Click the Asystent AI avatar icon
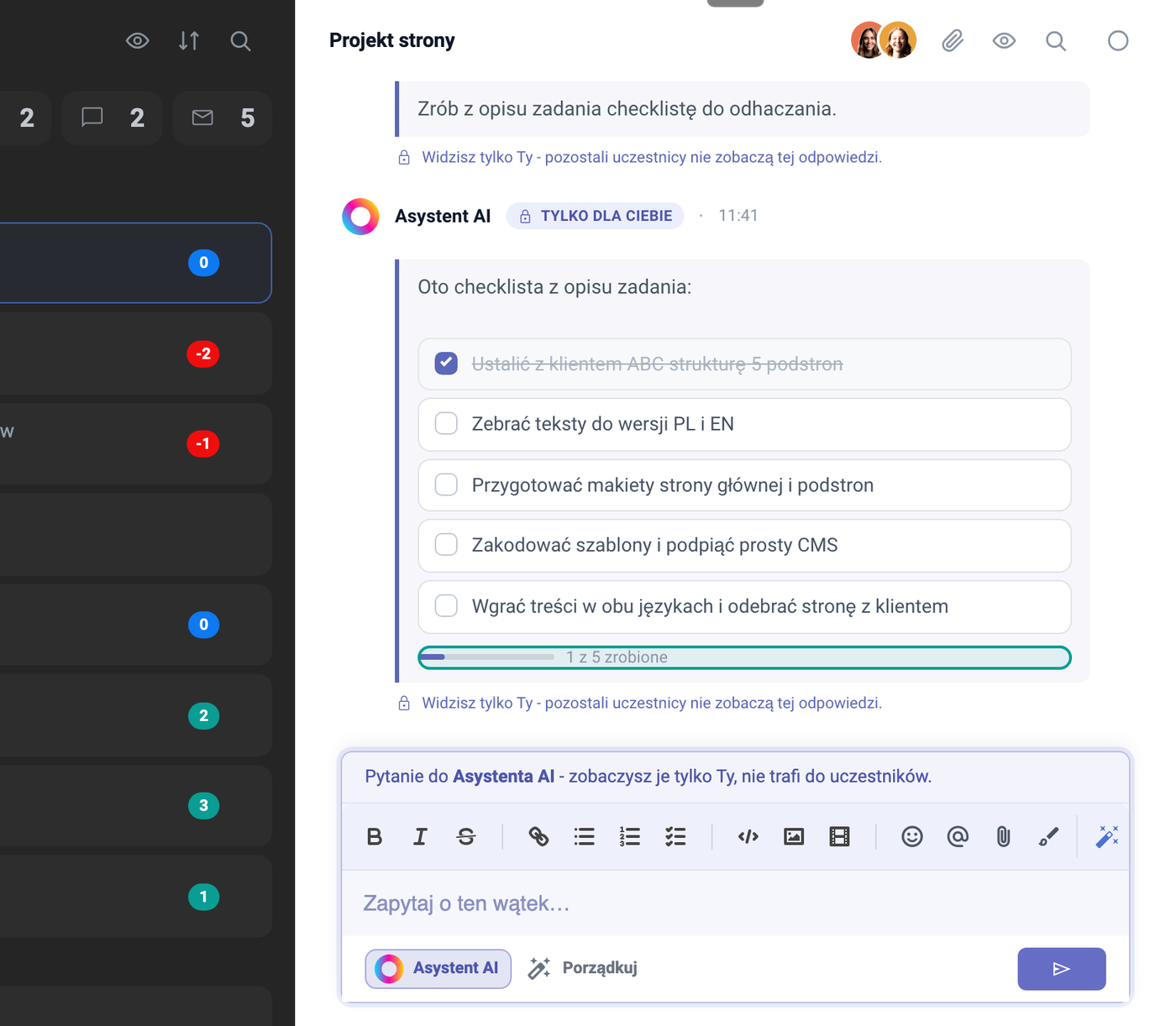 click(x=360, y=216)
